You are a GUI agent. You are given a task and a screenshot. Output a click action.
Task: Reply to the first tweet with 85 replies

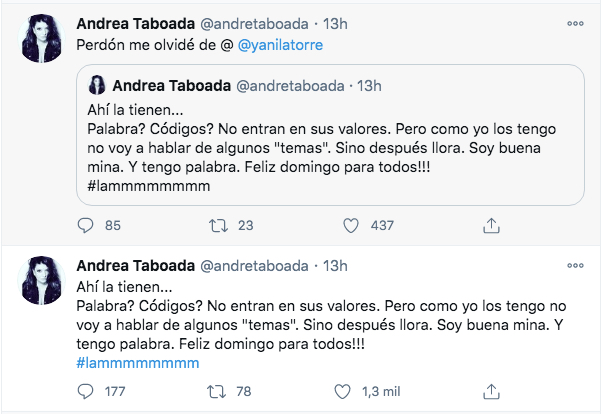85,226
